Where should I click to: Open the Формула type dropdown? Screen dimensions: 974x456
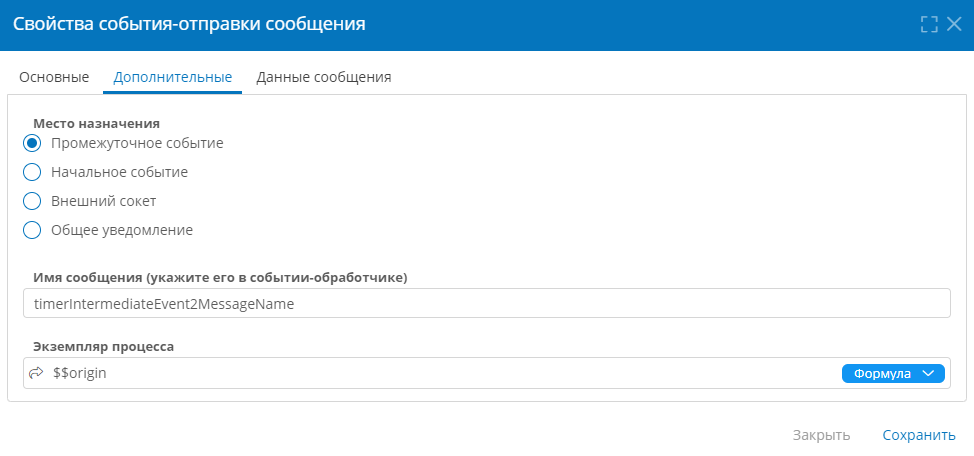(x=893, y=373)
